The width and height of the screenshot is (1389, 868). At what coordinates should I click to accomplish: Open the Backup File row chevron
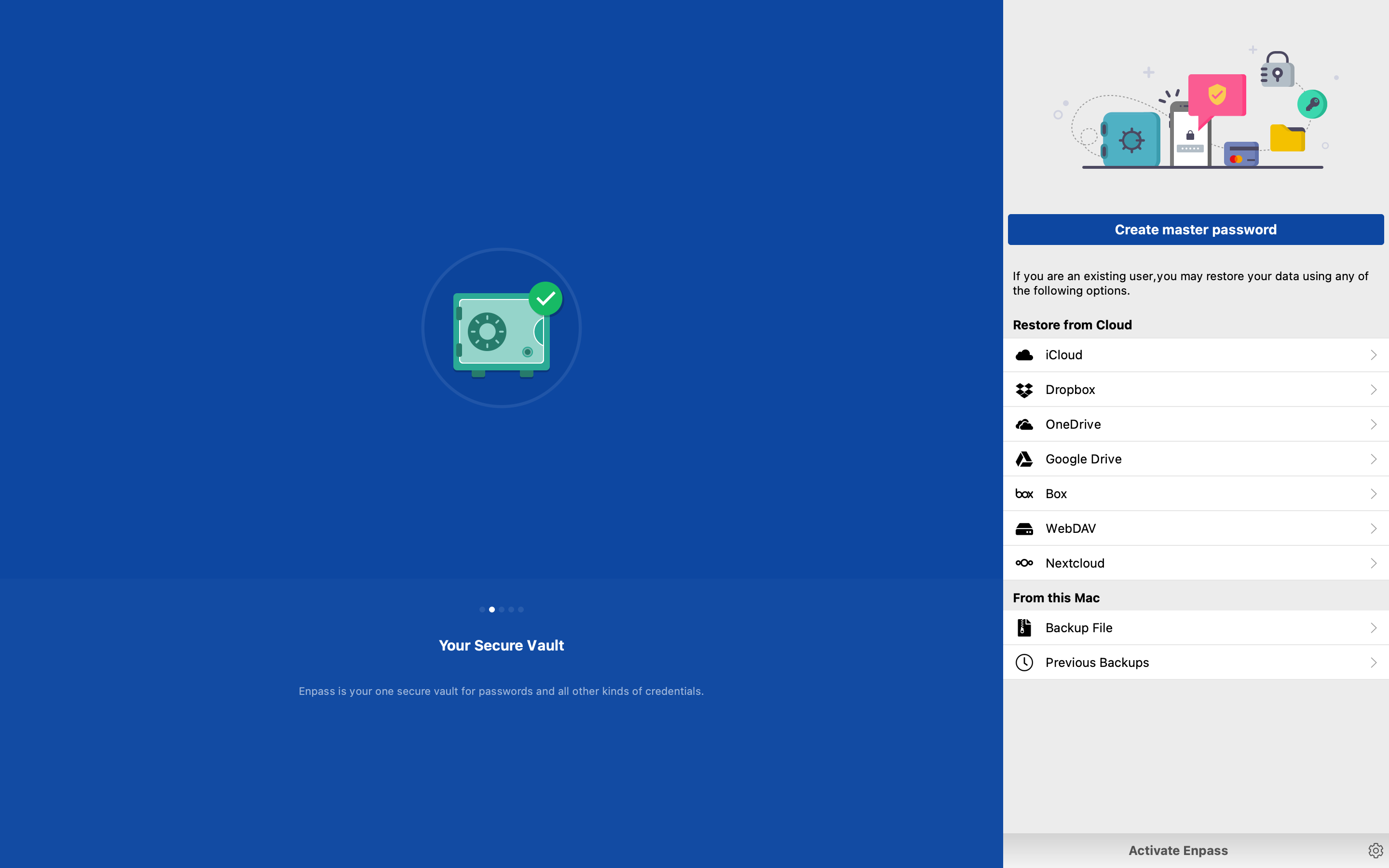point(1374,628)
